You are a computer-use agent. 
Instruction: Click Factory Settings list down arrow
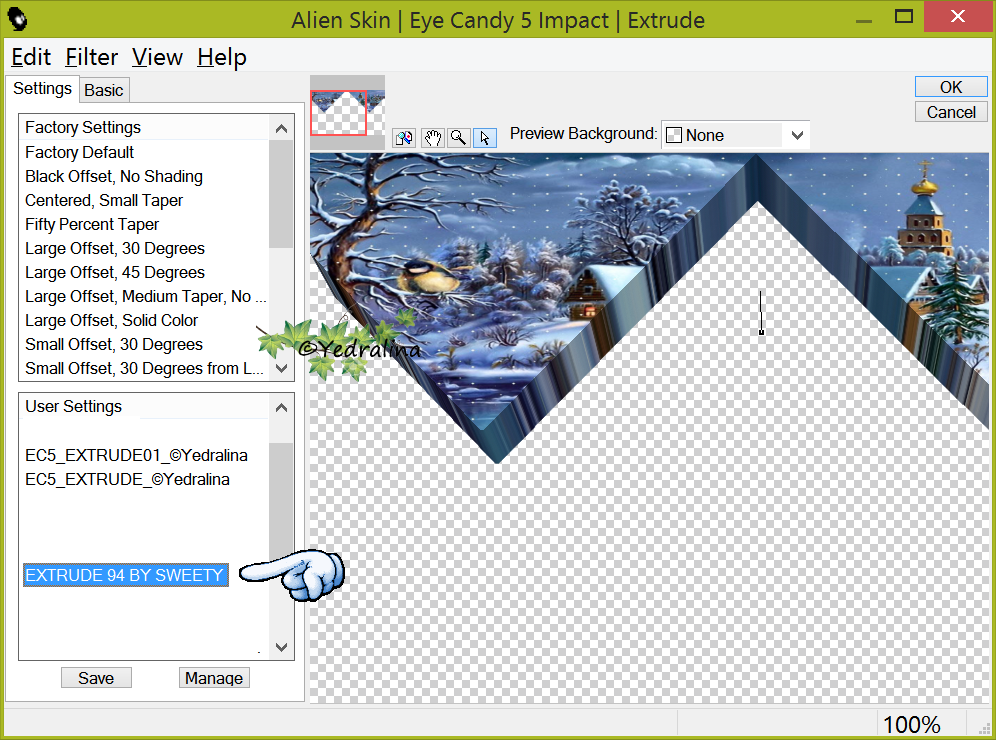[x=282, y=368]
